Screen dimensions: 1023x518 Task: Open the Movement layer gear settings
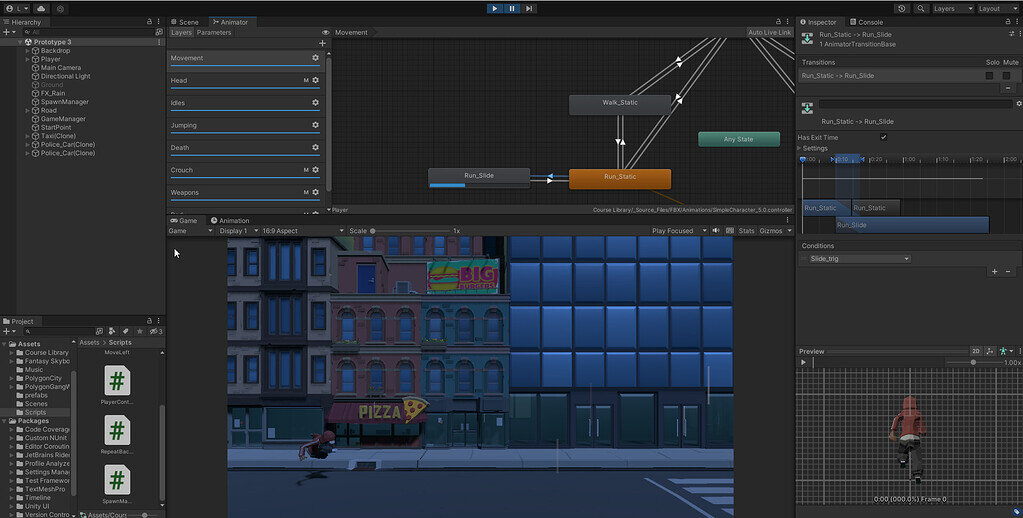[315, 58]
